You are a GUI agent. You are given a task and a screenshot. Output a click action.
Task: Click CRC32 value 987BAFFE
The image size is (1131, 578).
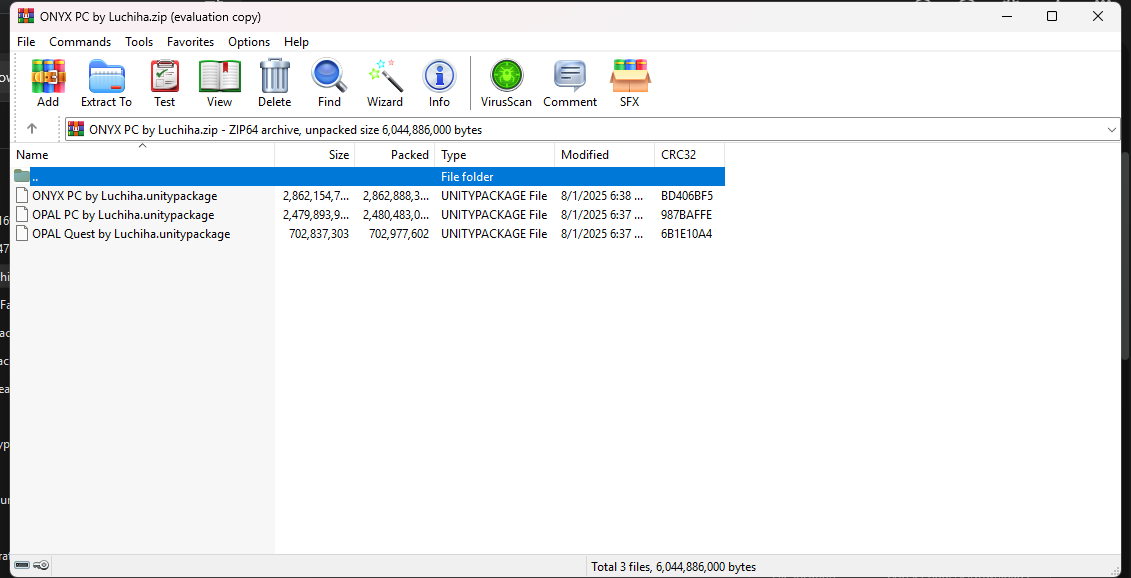pos(687,214)
